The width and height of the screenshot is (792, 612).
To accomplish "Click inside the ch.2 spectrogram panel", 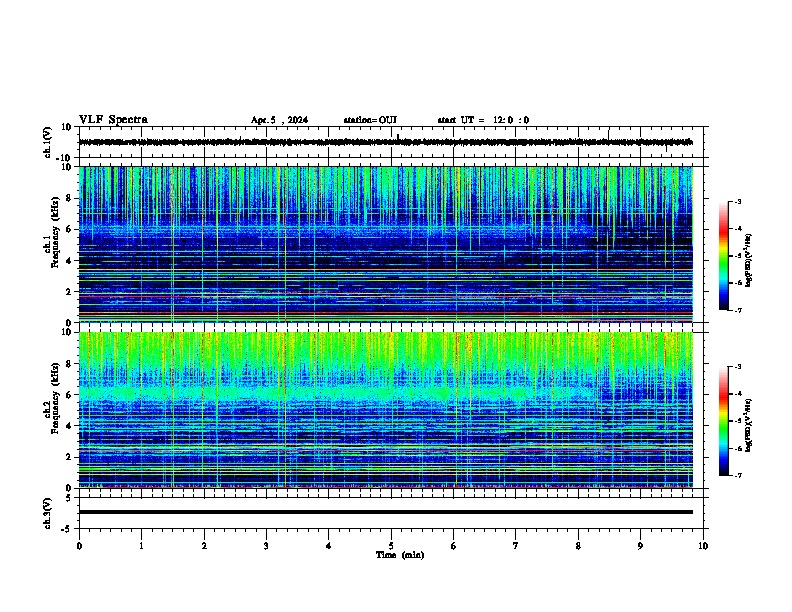I will (x=386, y=410).
